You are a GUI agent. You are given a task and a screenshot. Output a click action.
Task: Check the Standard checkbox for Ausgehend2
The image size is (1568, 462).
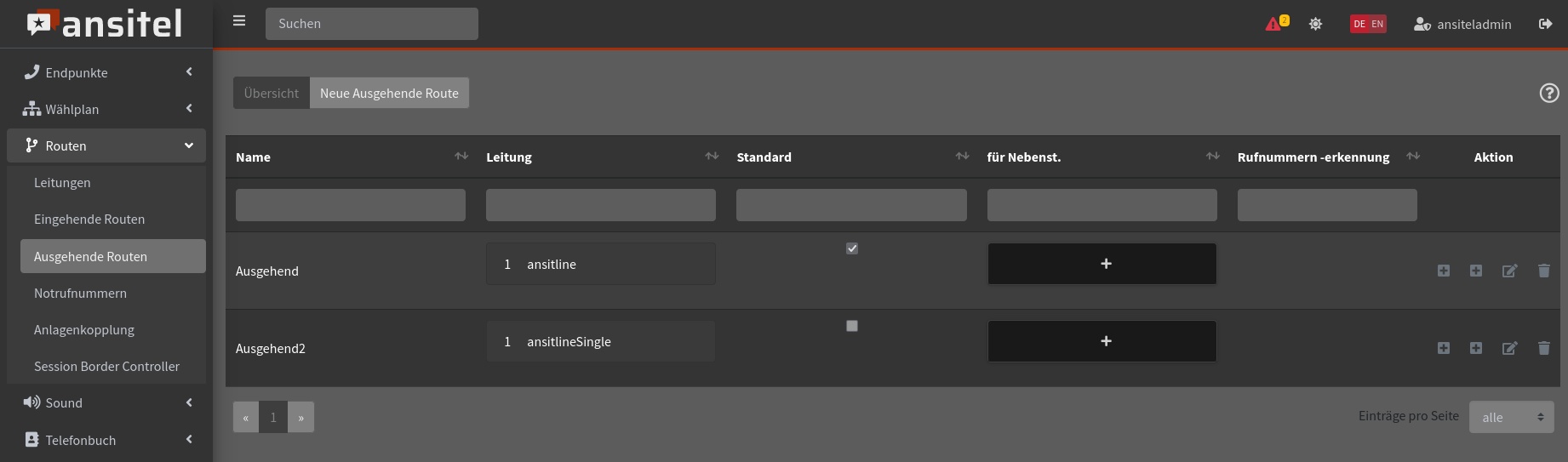[852, 326]
